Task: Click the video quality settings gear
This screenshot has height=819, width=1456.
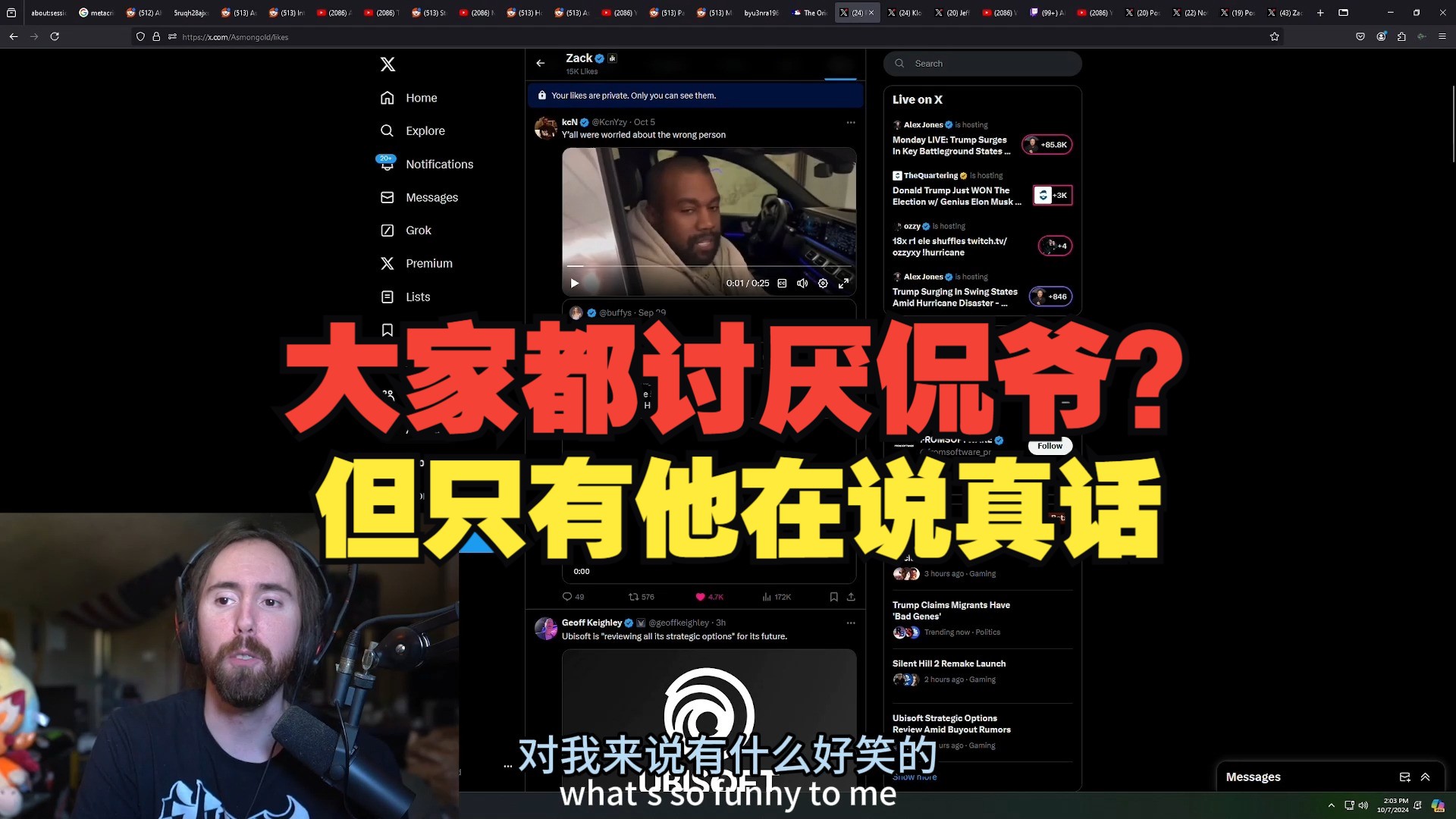Action: 823,283
